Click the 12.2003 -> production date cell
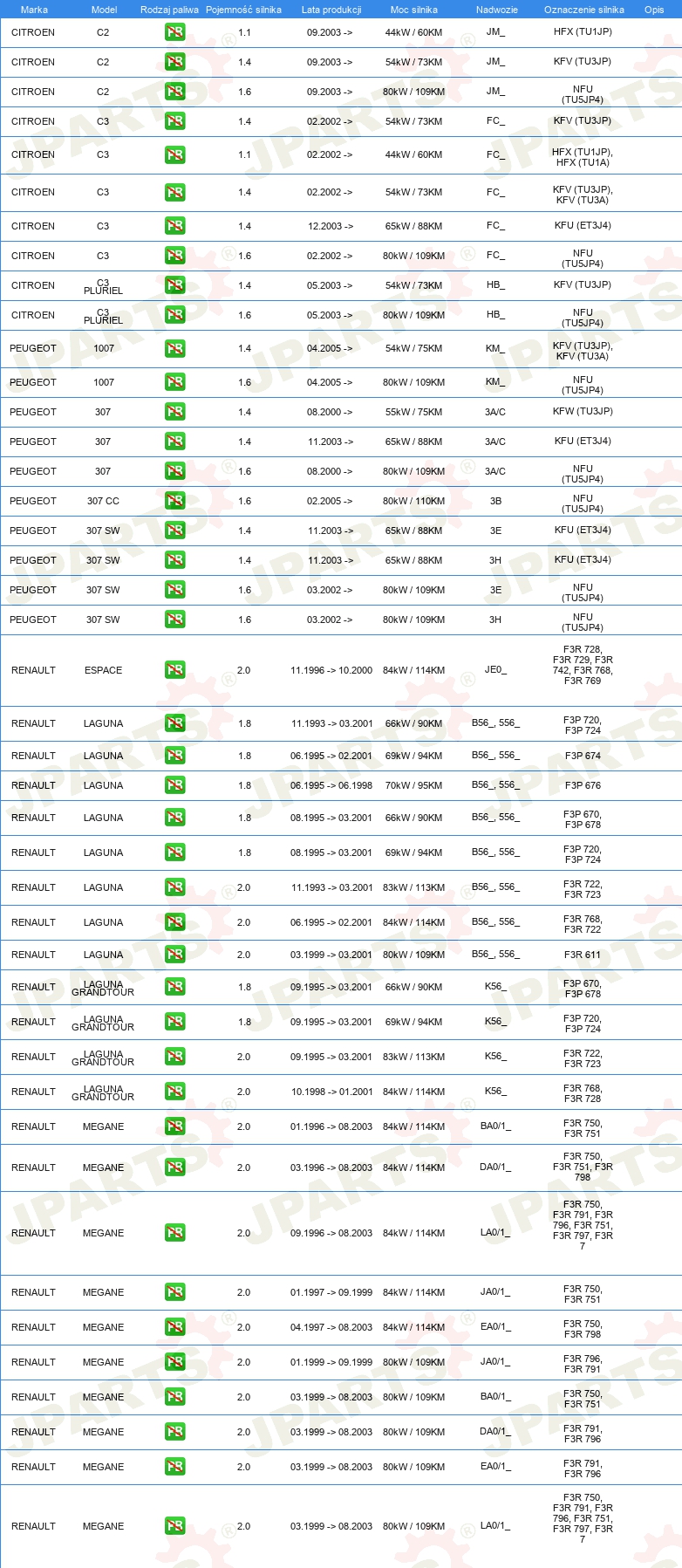682x1568 pixels. pyautogui.click(x=330, y=226)
